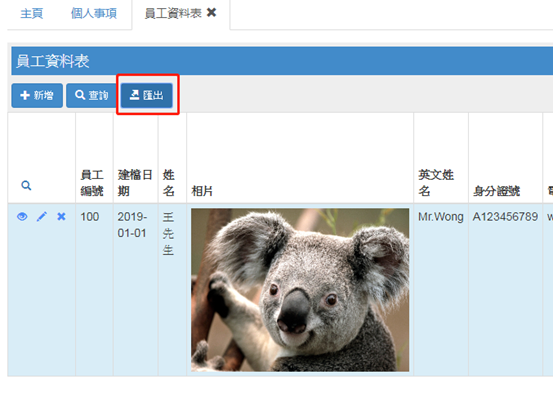
Task: Click the 查詢 search button
Action: pos(91,95)
